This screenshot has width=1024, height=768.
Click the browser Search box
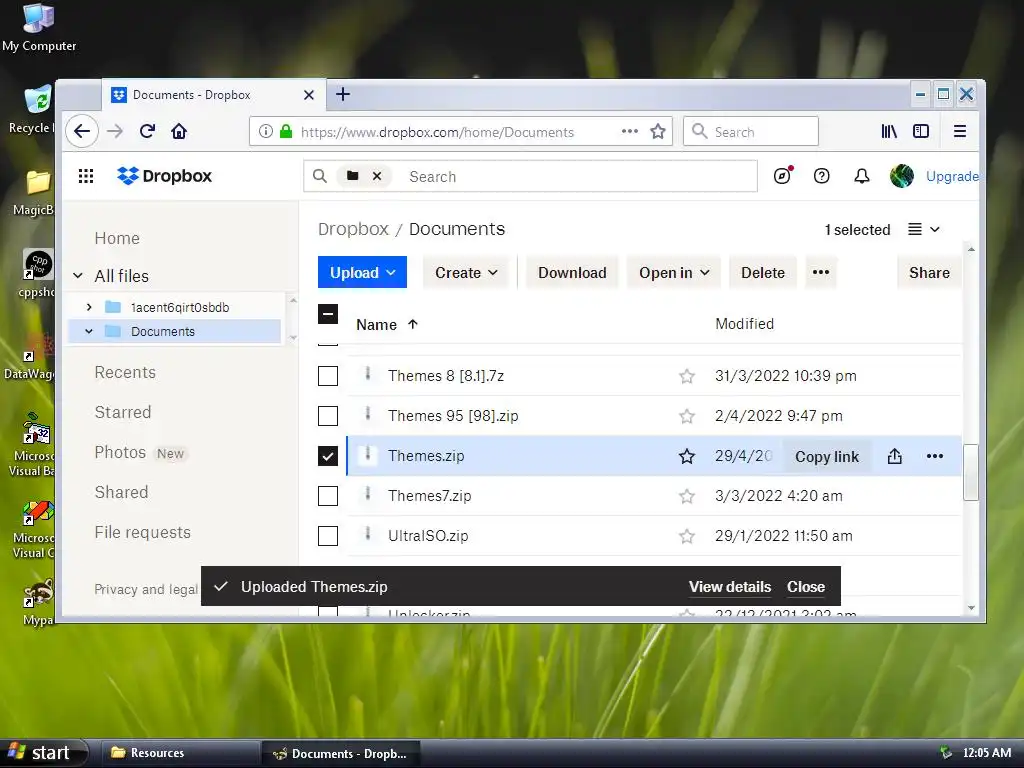pyautogui.click(x=751, y=131)
